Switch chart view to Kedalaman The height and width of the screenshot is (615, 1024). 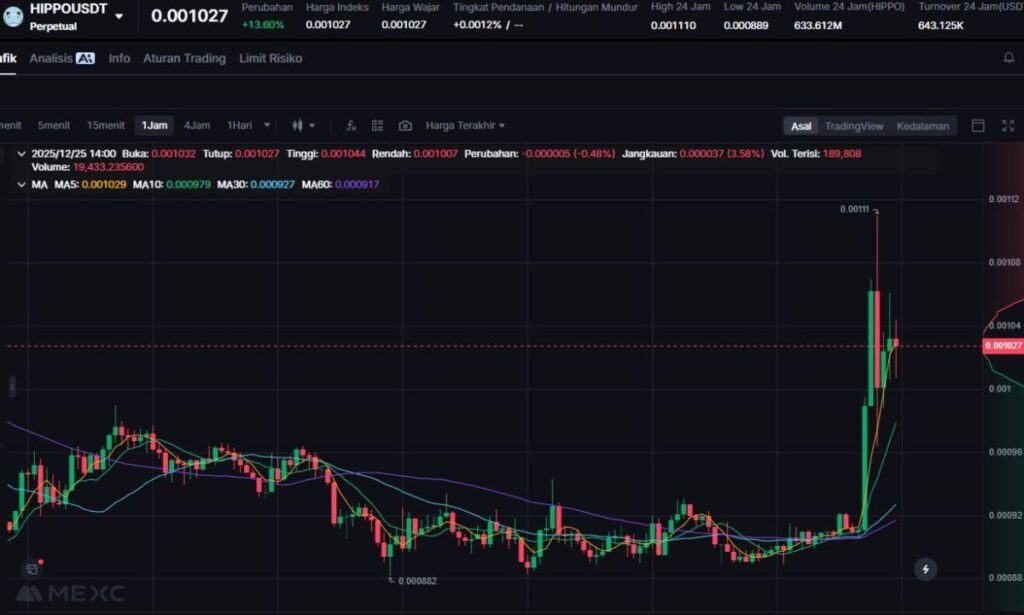coord(922,126)
